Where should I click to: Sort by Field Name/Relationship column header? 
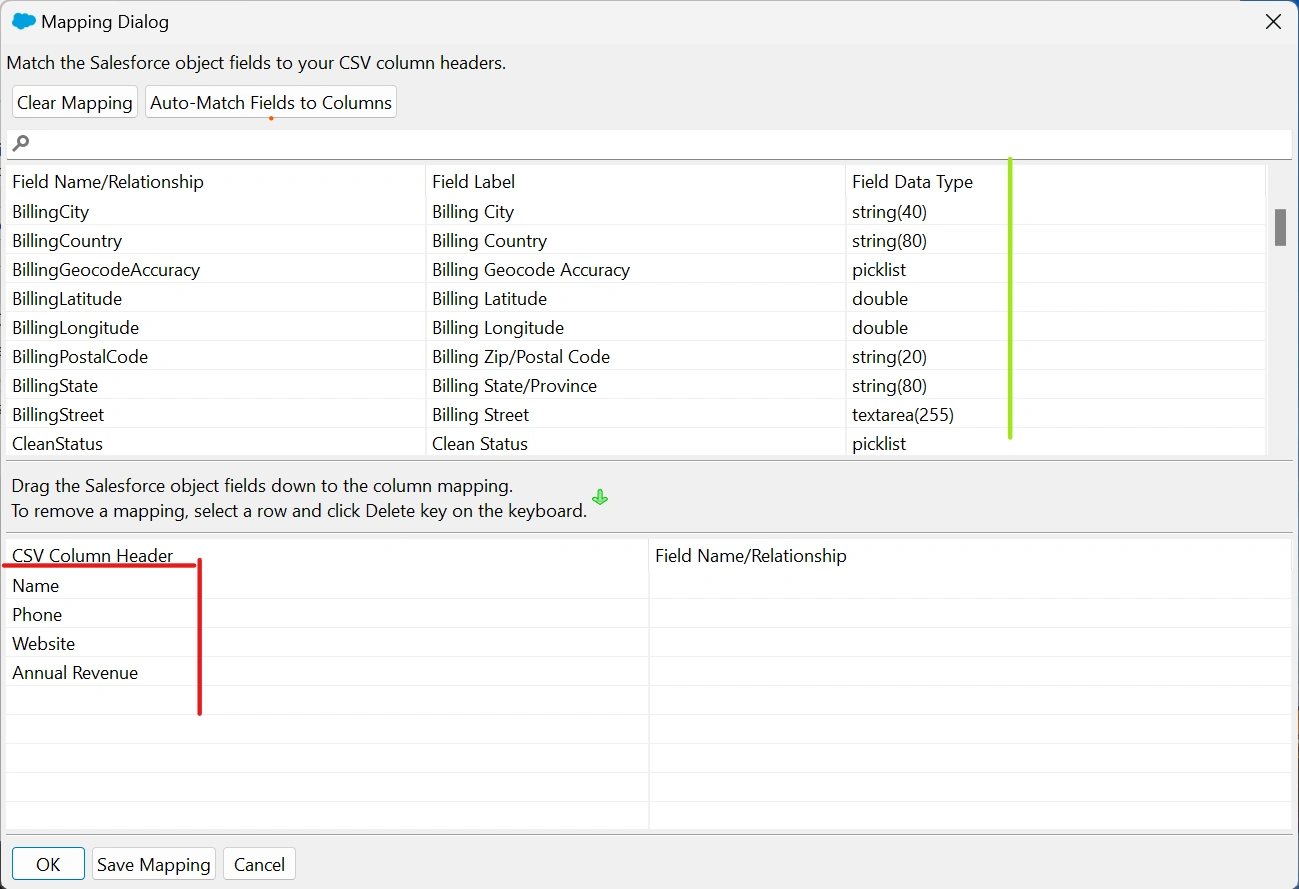[108, 182]
